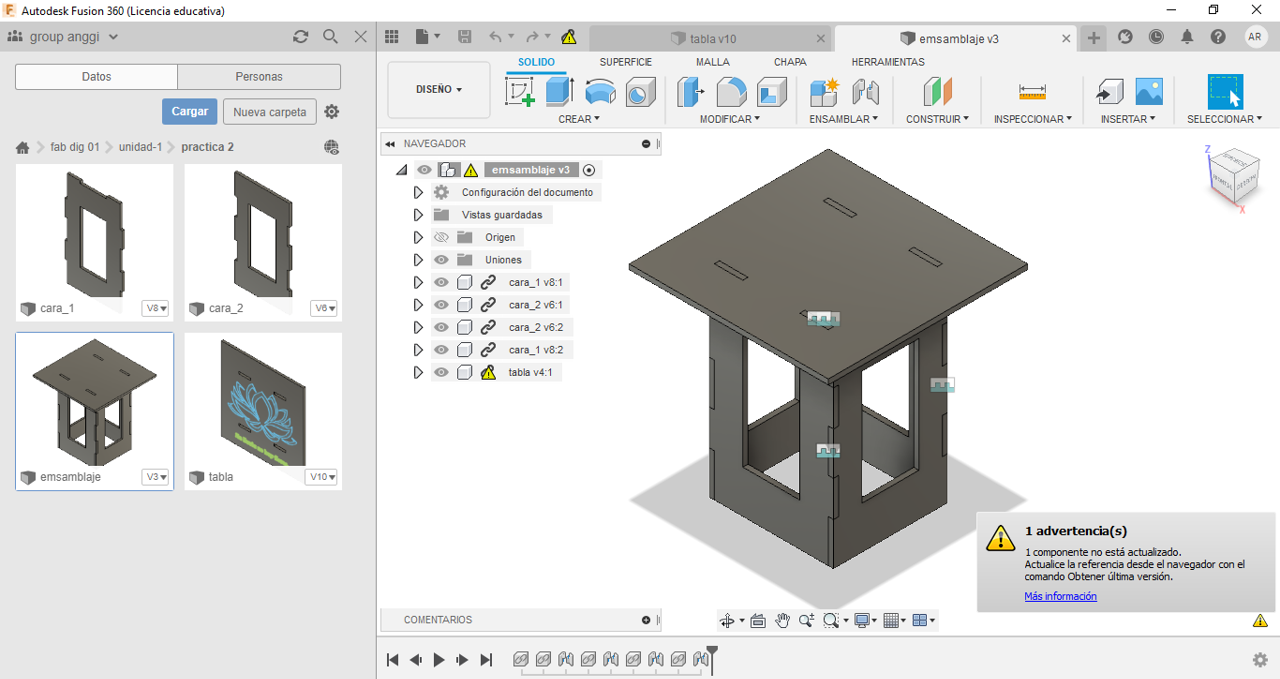Switch to the SUPERFICIE tab
1280x679 pixels.
[625, 62]
